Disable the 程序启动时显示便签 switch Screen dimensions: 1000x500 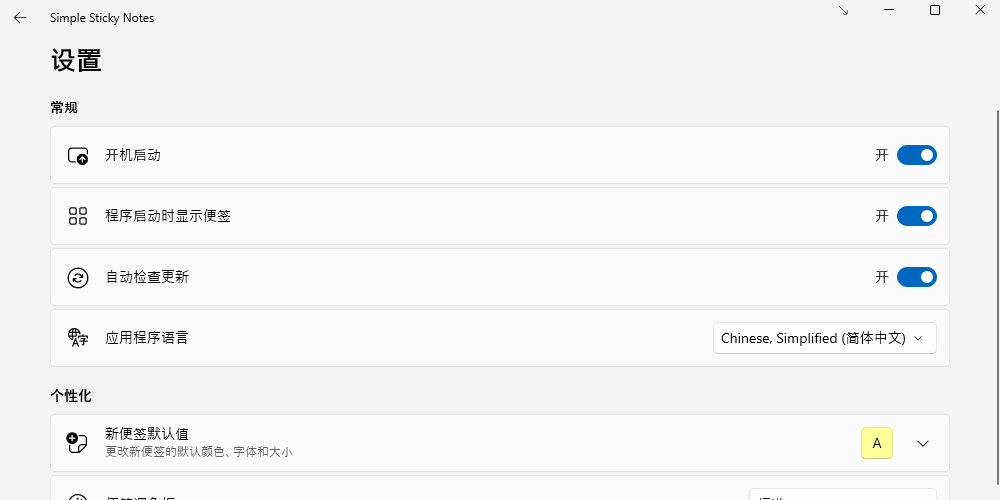(x=916, y=216)
